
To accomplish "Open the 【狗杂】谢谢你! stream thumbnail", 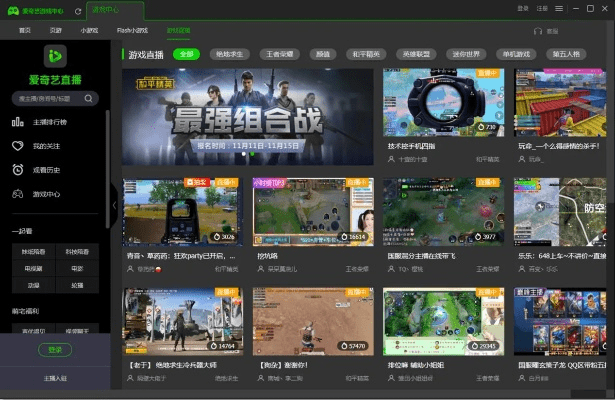I will tap(313, 322).
